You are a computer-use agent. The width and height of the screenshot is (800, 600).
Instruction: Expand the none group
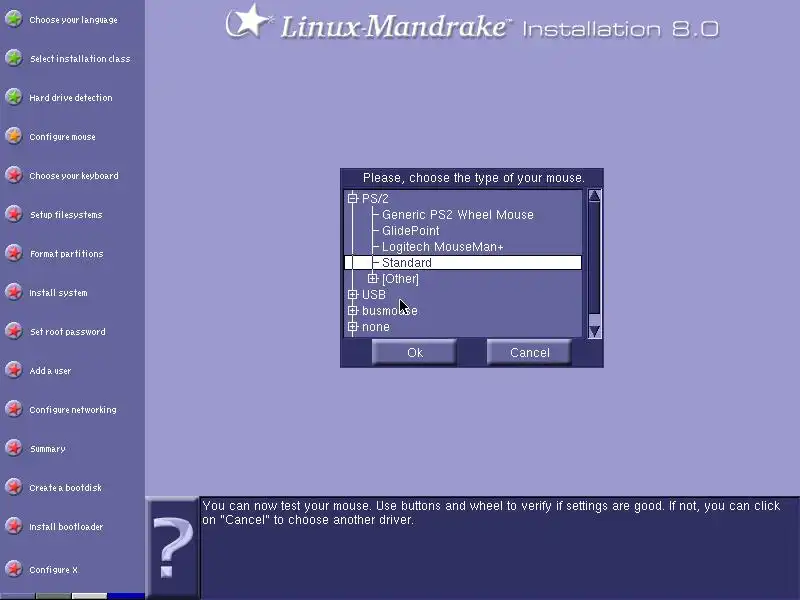pos(353,327)
